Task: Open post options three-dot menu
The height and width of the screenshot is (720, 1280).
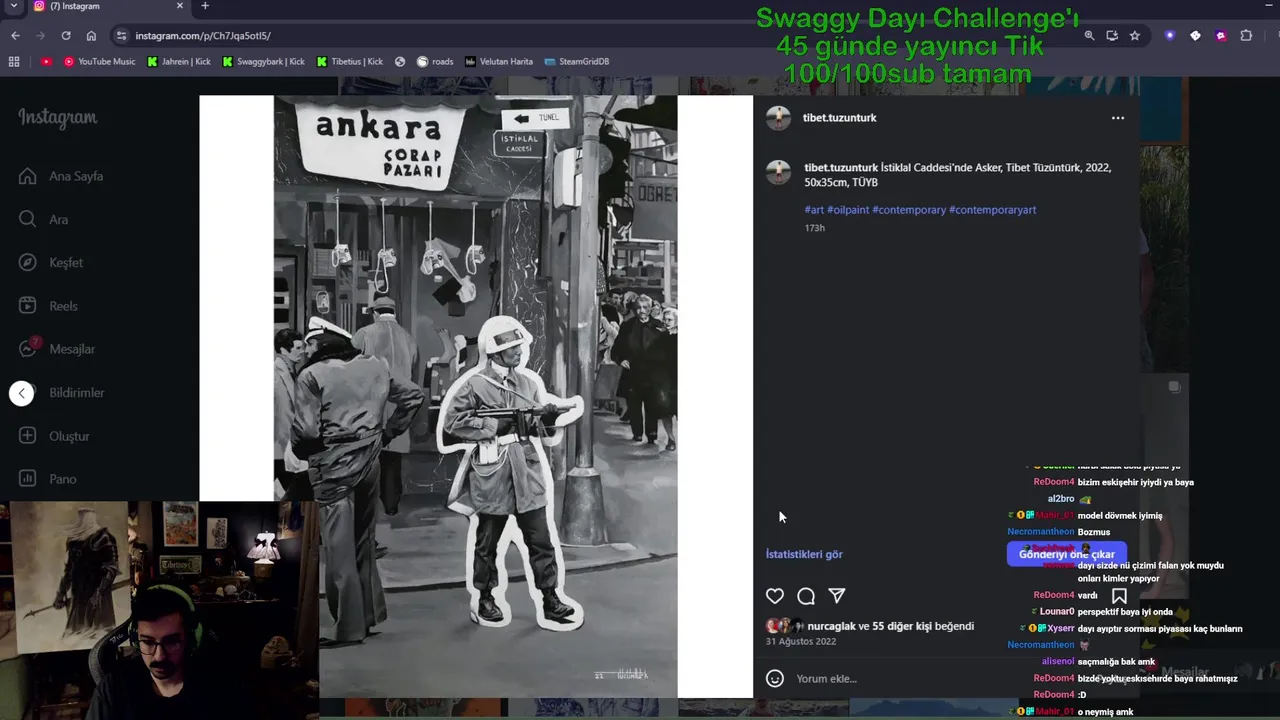Action: coord(1118,118)
